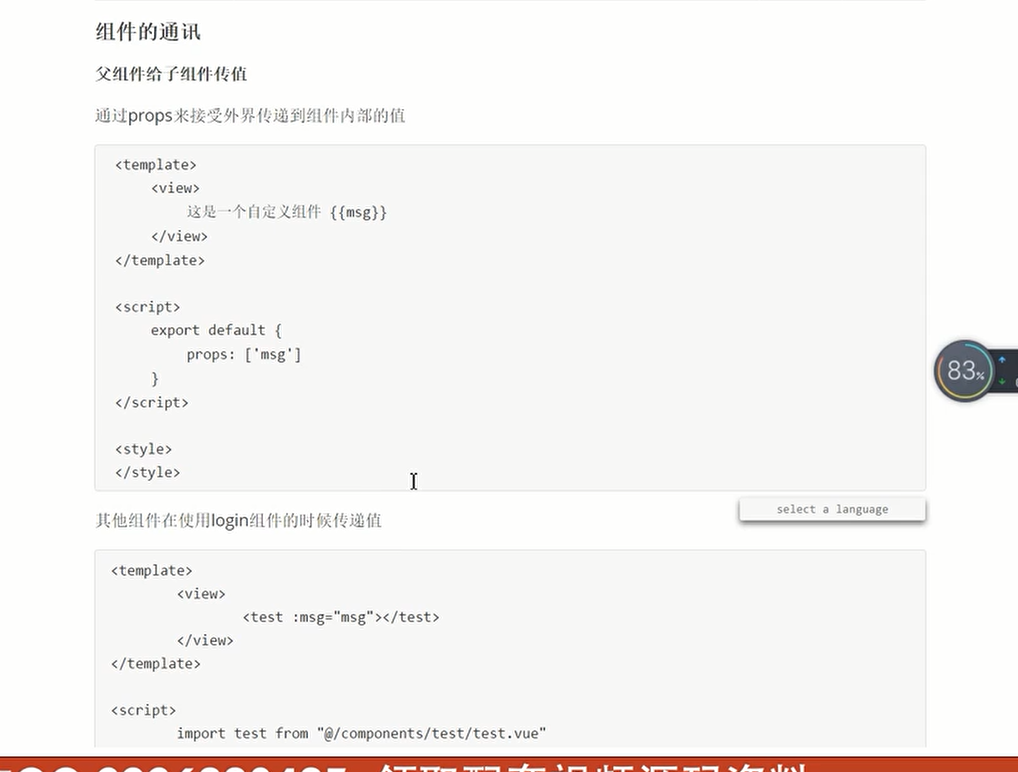Click the upload arrow beside 83% widget
This screenshot has width=1018, height=772.
1002,359
